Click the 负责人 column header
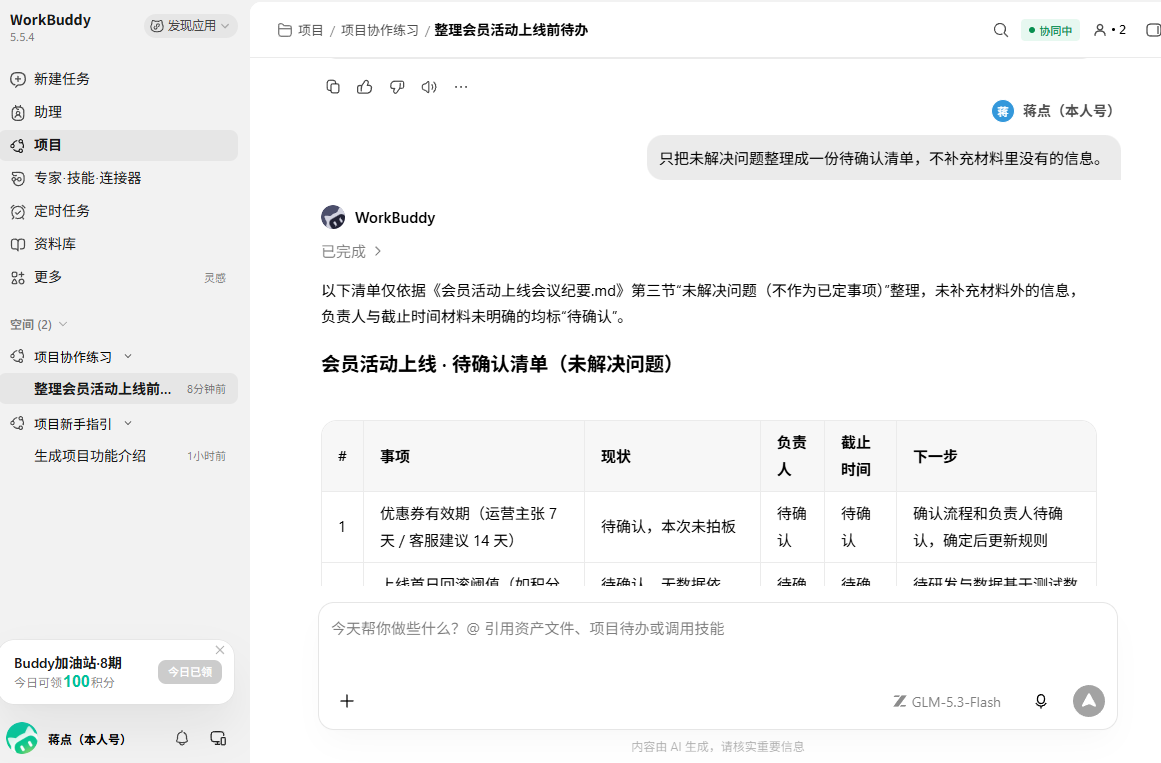1161x763 pixels. point(792,456)
